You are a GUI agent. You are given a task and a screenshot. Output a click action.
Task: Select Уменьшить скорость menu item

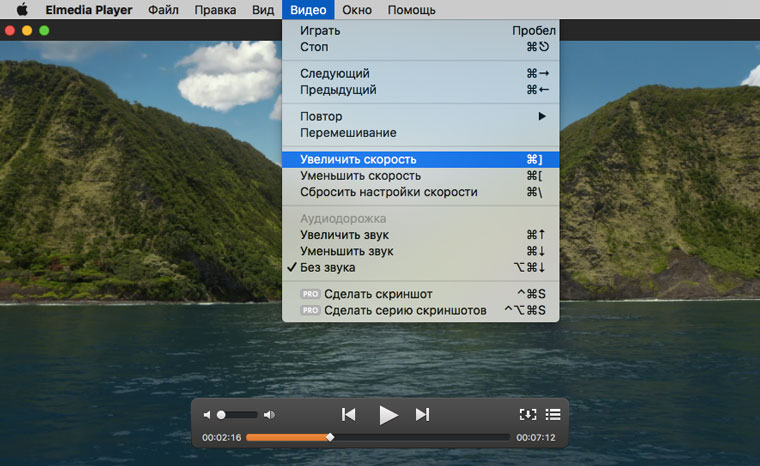(421, 176)
